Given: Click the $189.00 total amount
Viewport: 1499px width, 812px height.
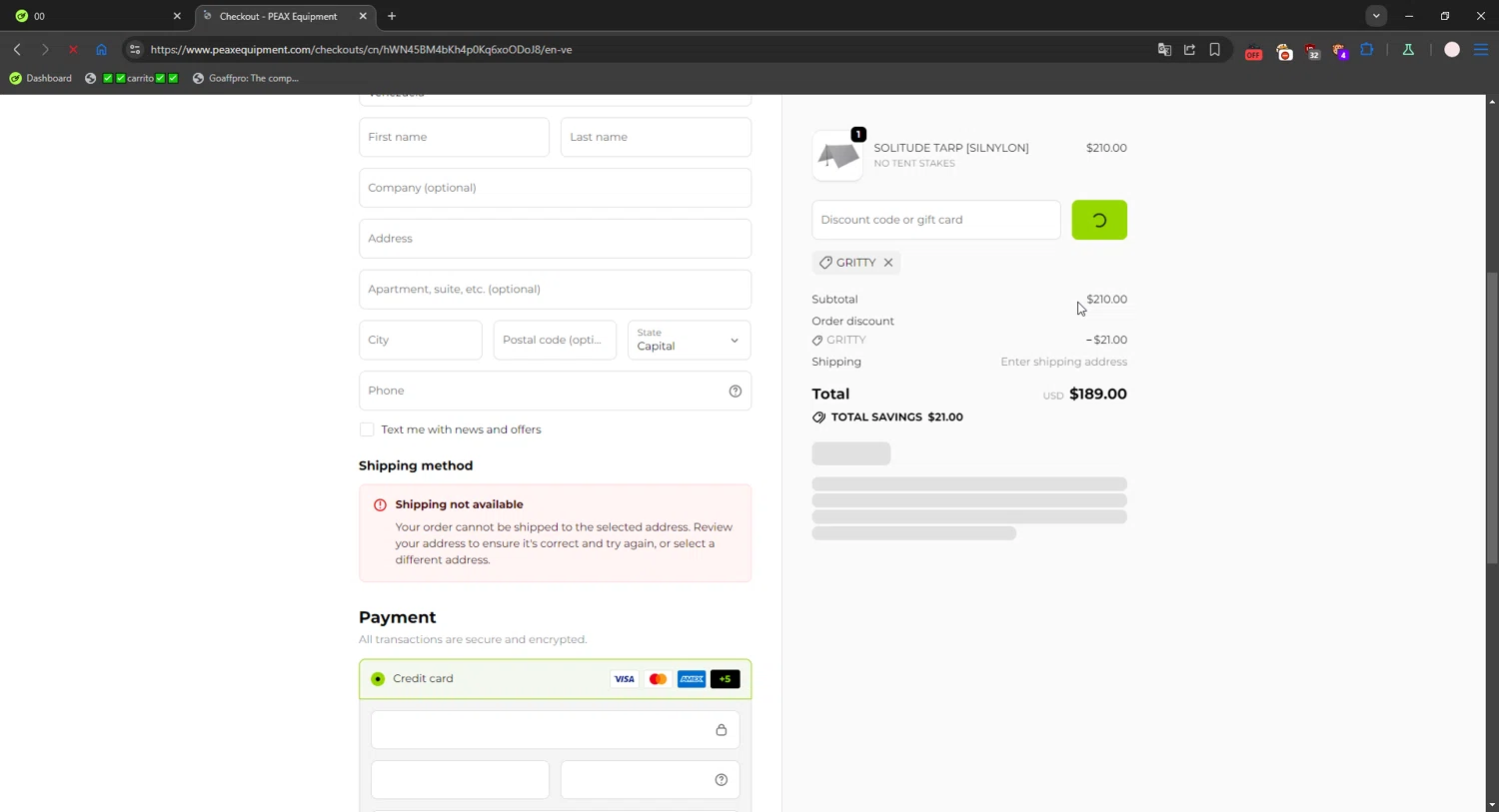Looking at the screenshot, I should (1098, 395).
